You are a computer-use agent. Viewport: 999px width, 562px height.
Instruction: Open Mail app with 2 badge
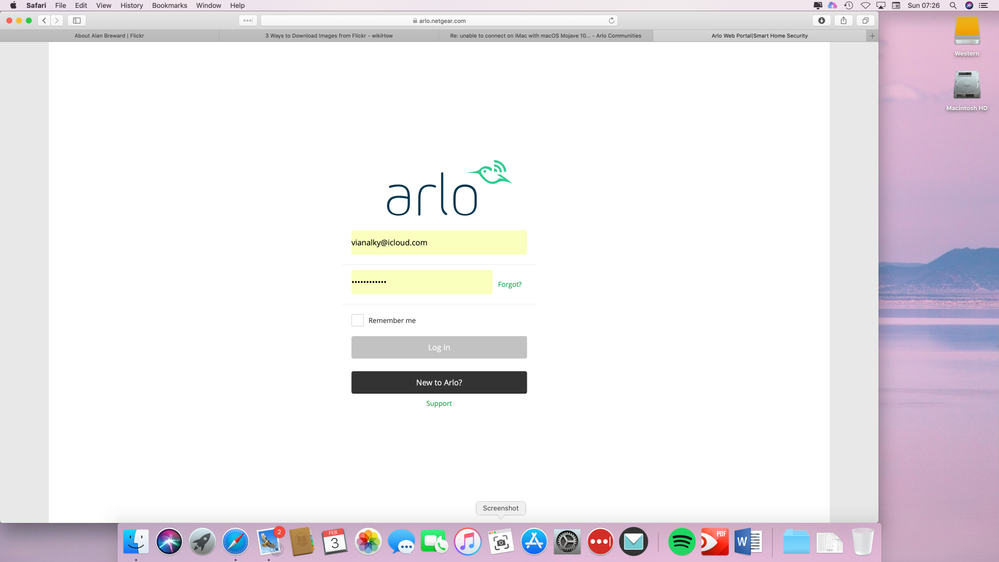pyautogui.click(x=269, y=542)
